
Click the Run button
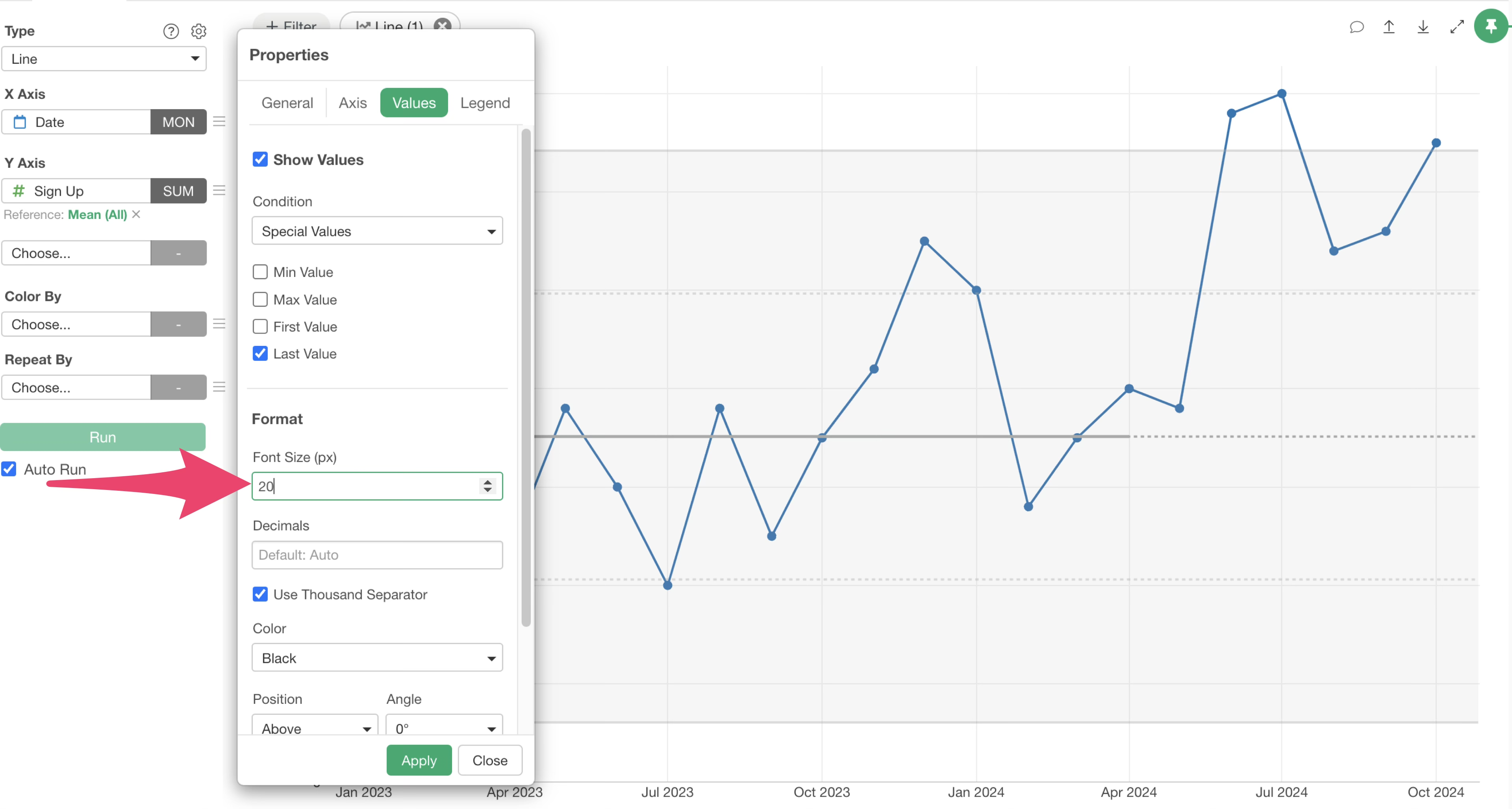103,437
